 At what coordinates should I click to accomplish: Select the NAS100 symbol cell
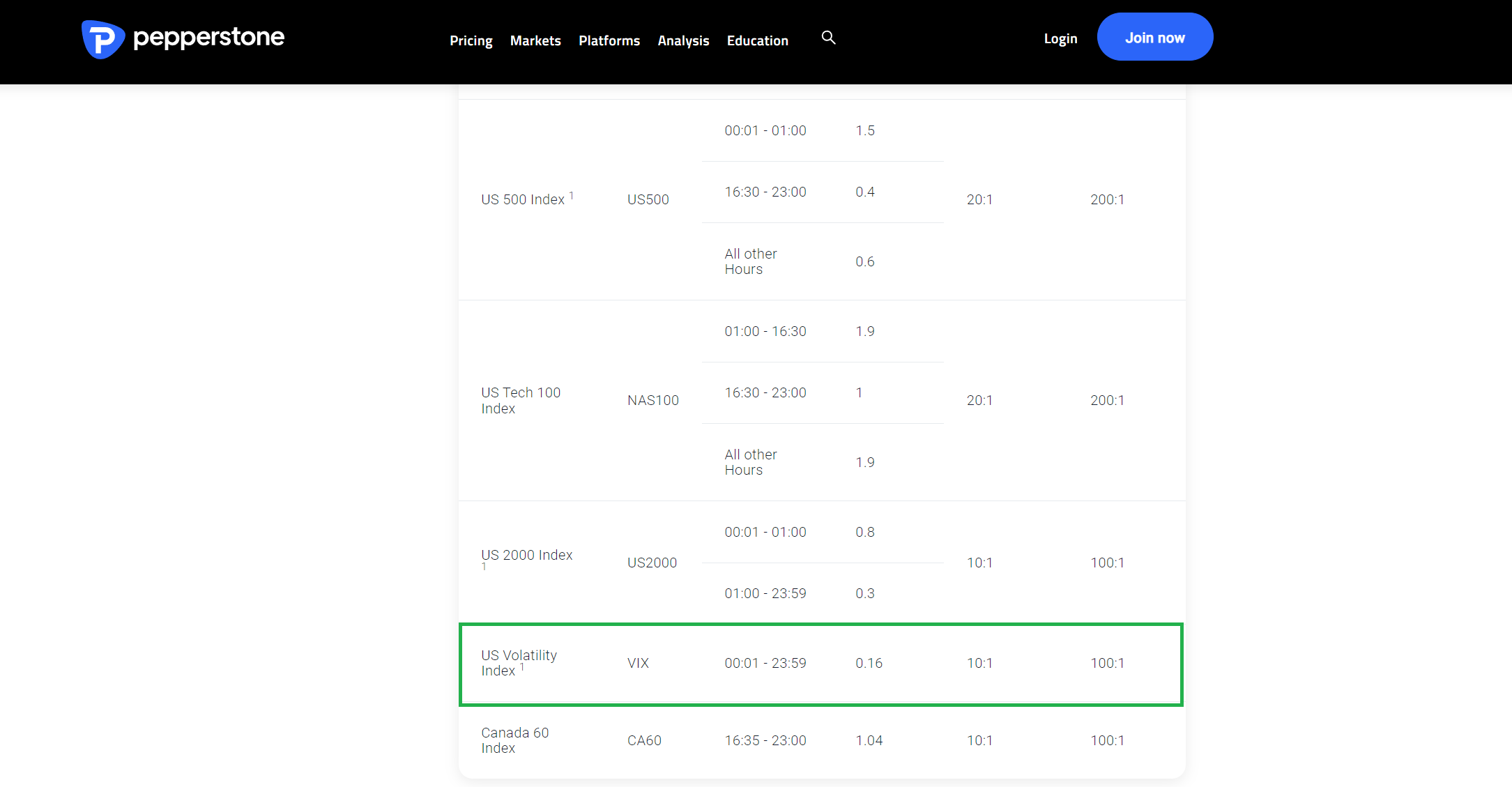point(652,400)
